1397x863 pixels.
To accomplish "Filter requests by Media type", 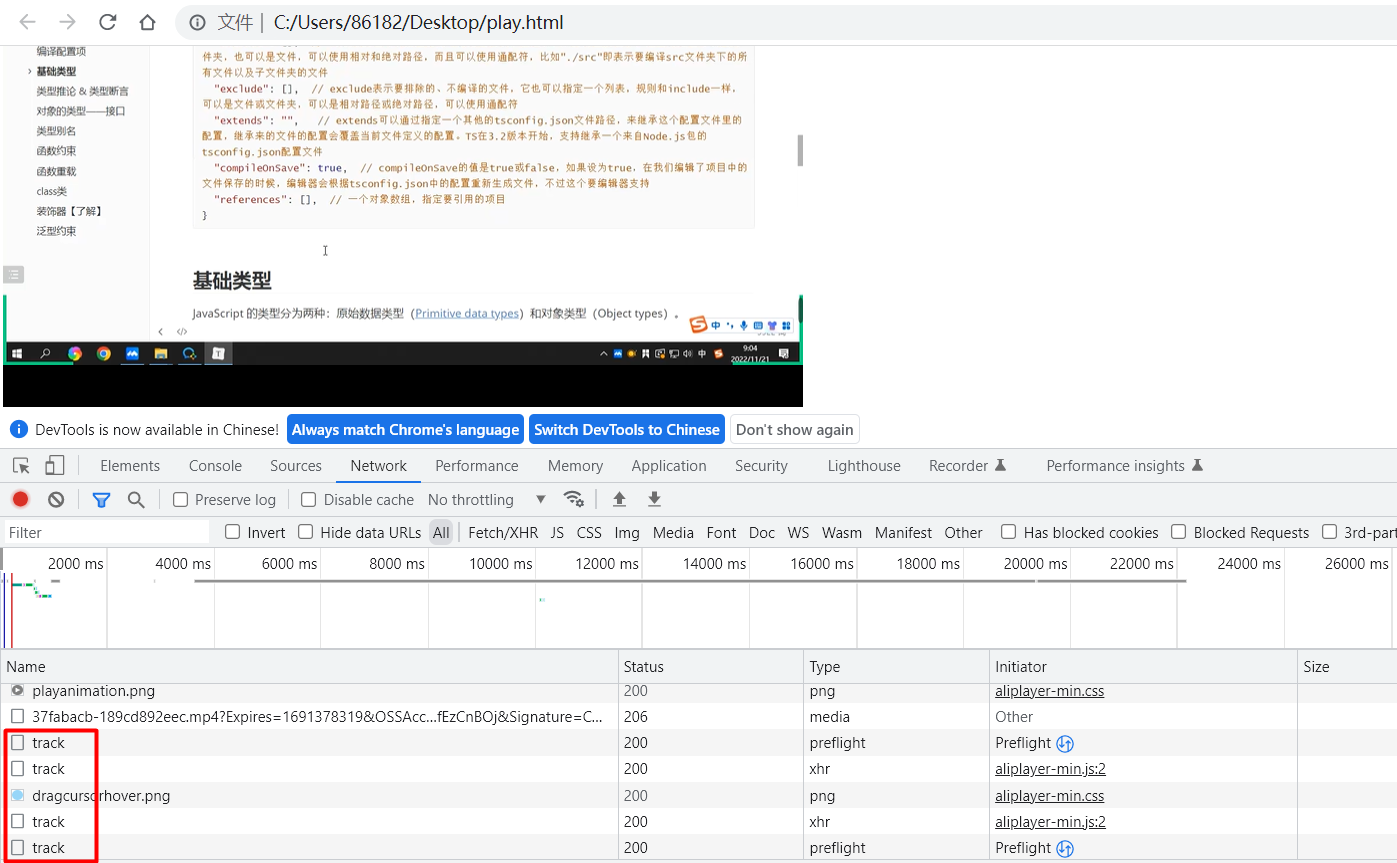I will click(673, 532).
